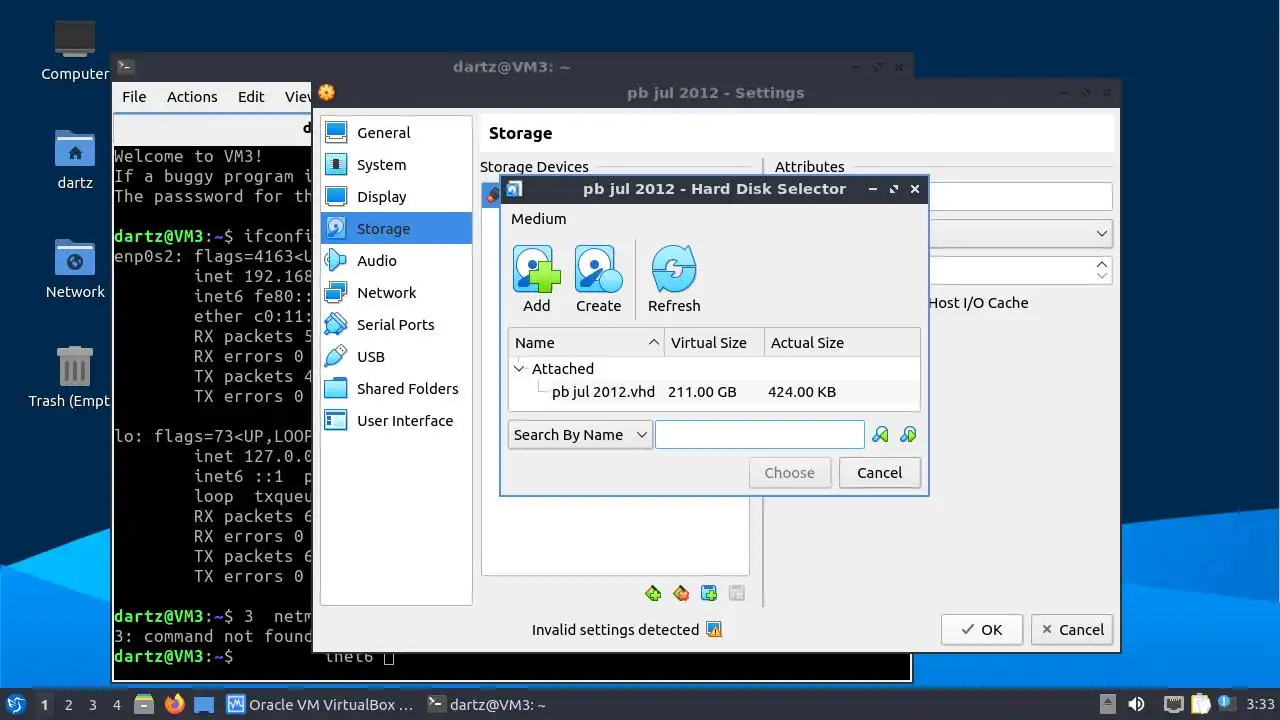Open the Audio settings category
Image resolution: width=1280 pixels, height=720 pixels.
pyautogui.click(x=396, y=261)
